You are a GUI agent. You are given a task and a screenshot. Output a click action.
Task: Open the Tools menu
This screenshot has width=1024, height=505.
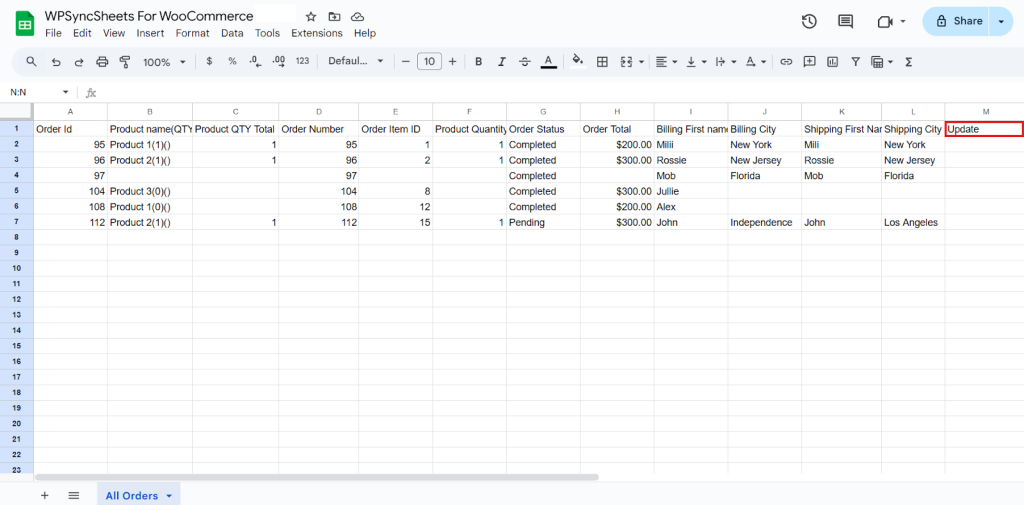click(x=267, y=33)
